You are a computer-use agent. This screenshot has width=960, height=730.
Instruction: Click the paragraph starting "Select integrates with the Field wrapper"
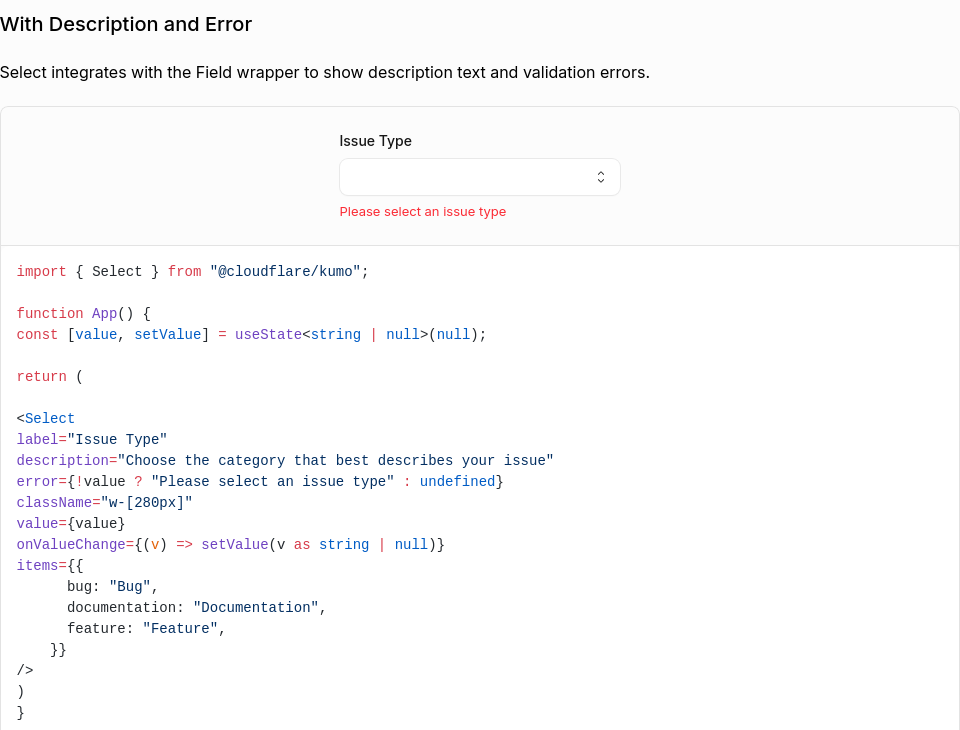(324, 72)
